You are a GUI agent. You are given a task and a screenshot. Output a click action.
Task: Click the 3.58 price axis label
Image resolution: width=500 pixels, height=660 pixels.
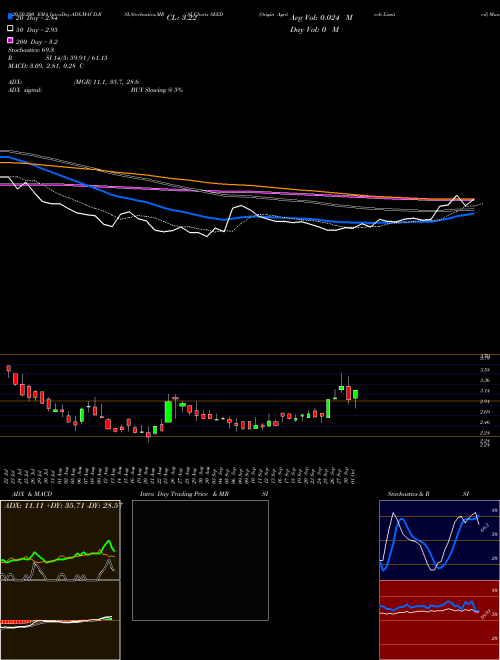click(484, 370)
